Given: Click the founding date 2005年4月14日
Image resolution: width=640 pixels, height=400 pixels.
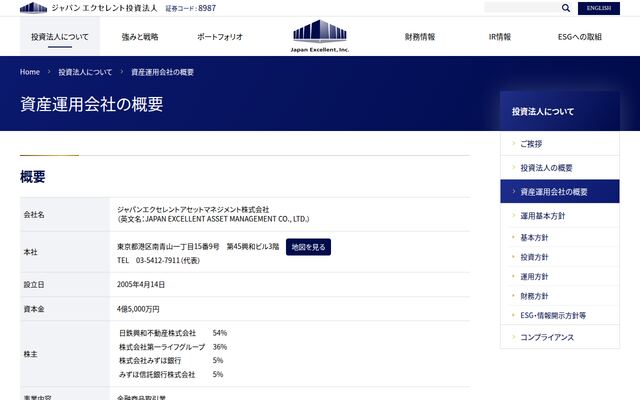Looking at the screenshot, I should click(141, 284).
